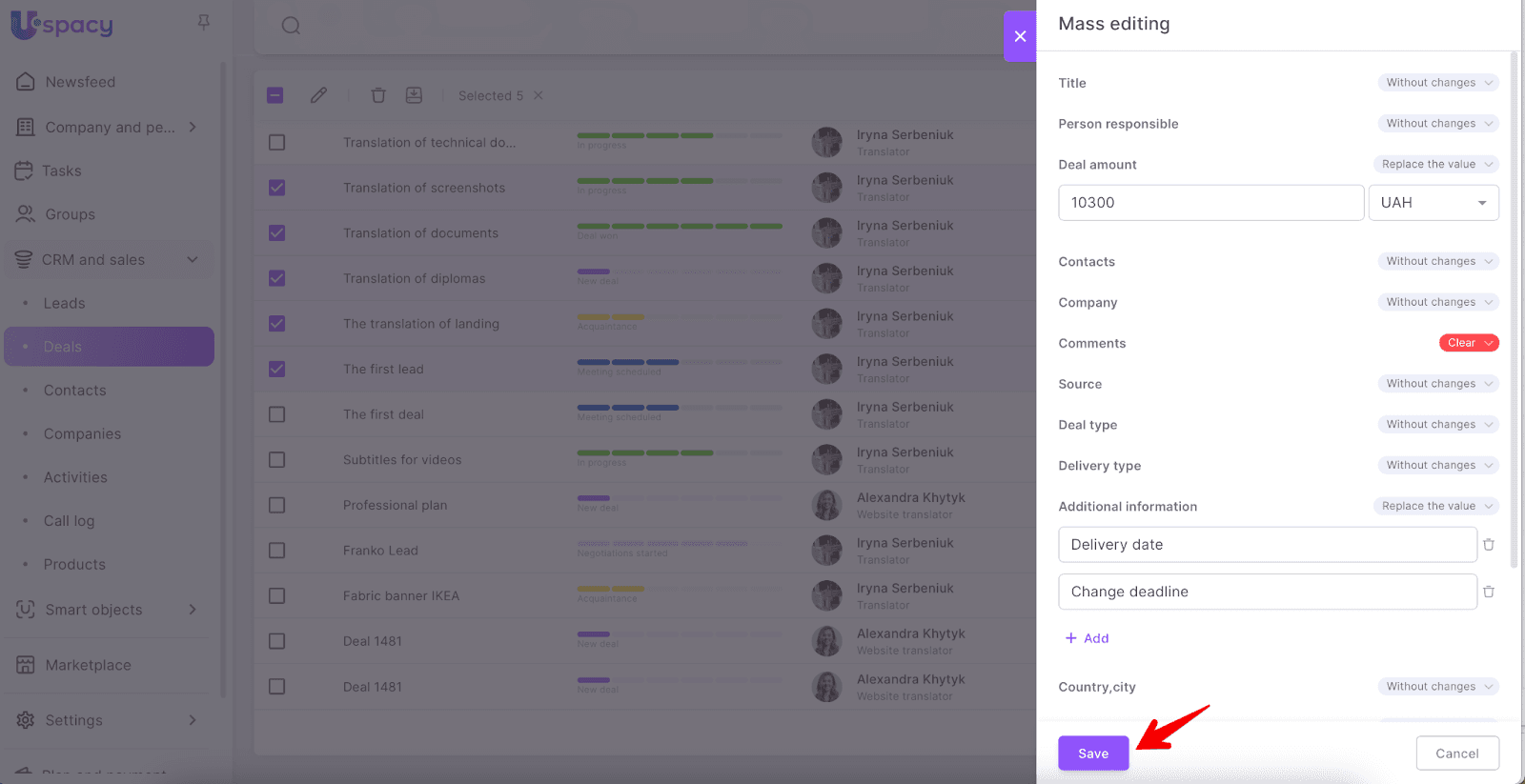Open Contacts in the CRM sidebar

[x=74, y=391]
